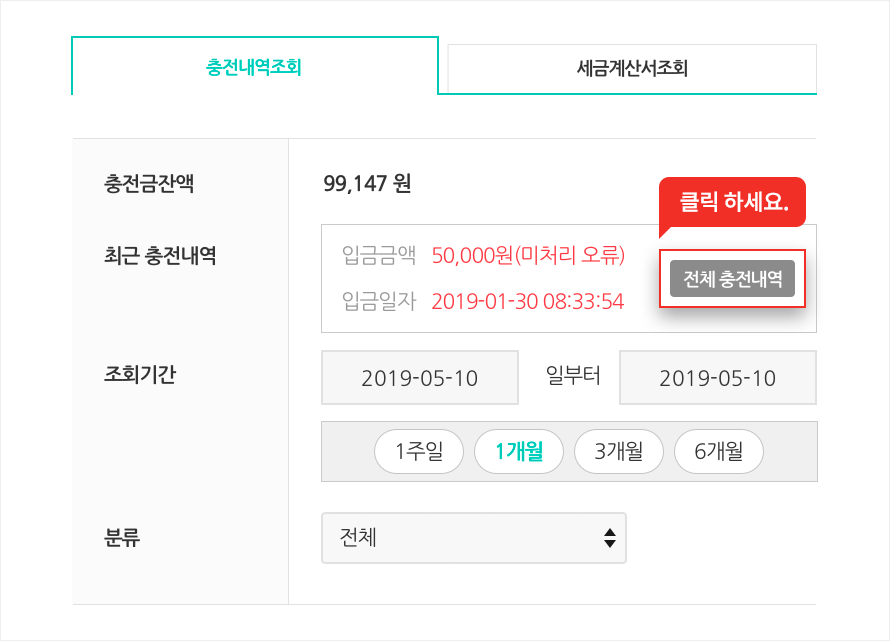
Task: Click the 최근 충전내역 row label
Action: (160, 255)
